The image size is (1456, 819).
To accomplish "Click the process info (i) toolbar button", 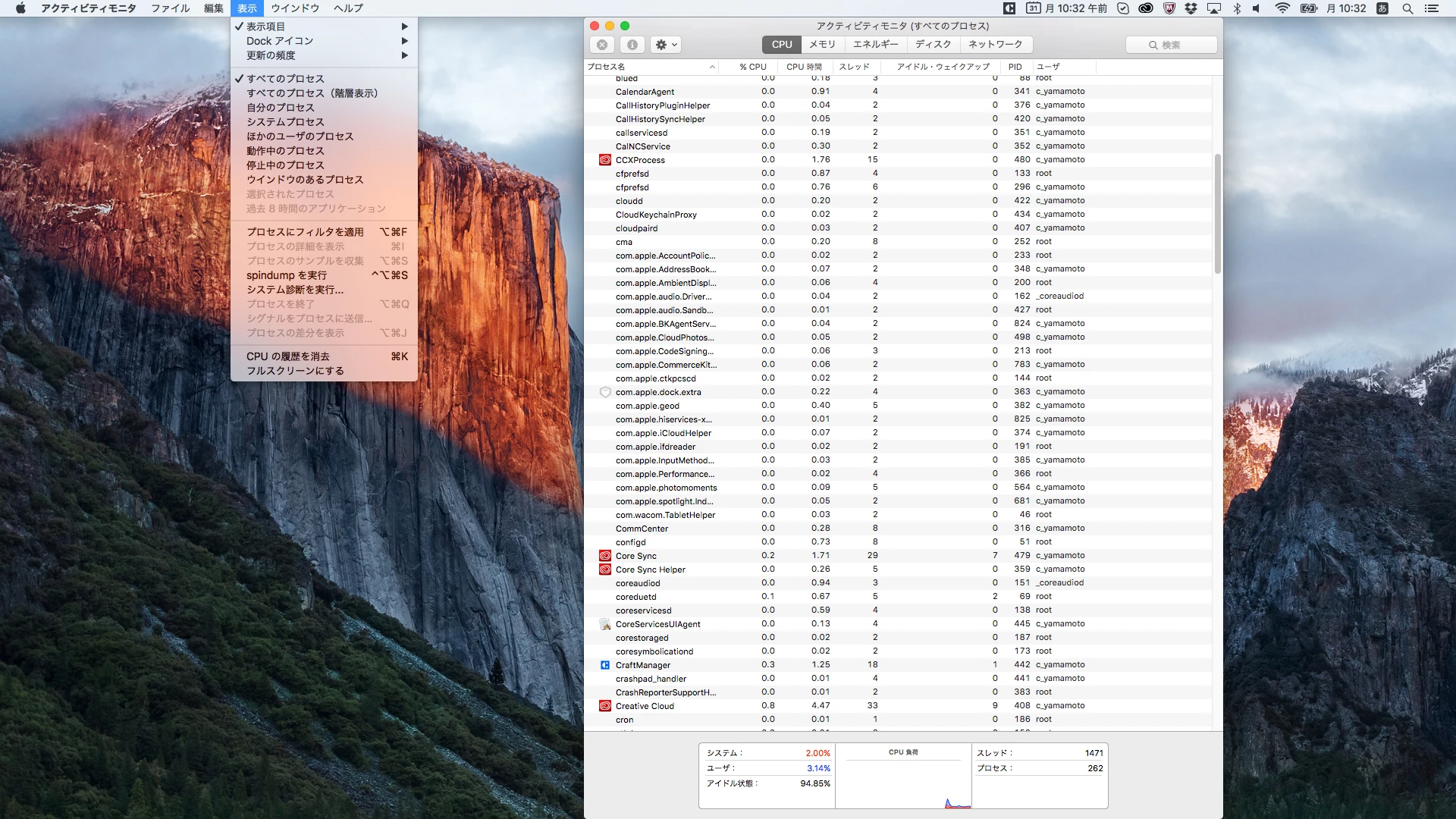I will pos(632,45).
